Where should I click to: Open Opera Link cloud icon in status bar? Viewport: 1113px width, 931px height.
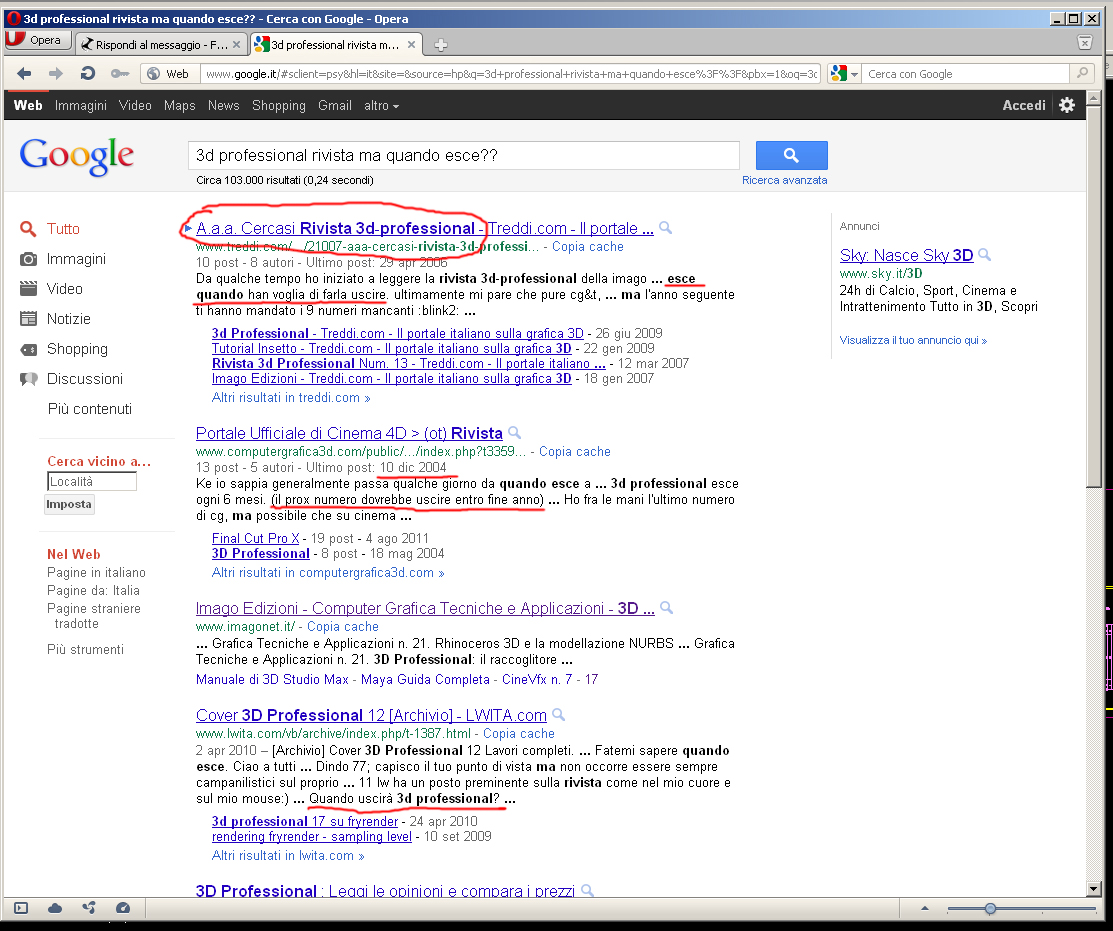[x=55, y=908]
